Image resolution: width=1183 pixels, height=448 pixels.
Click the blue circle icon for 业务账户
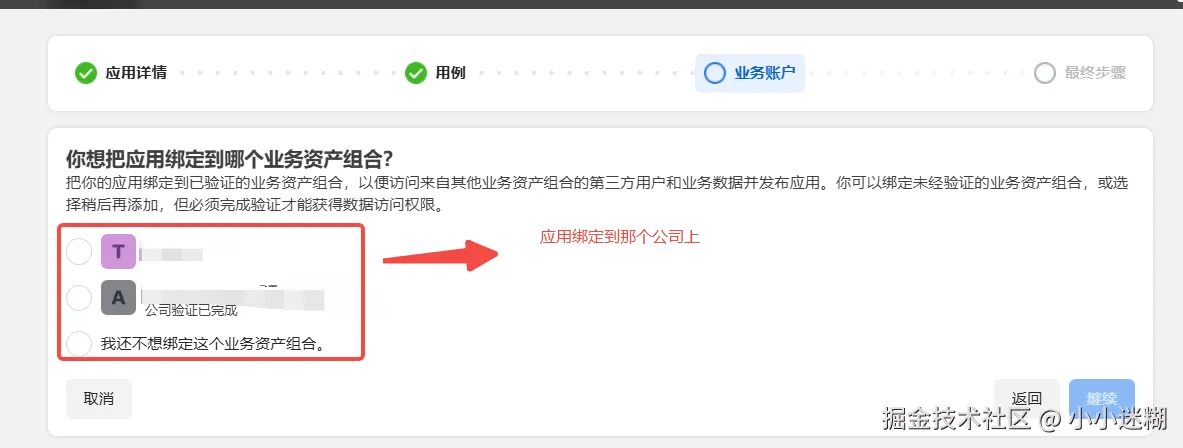714,73
